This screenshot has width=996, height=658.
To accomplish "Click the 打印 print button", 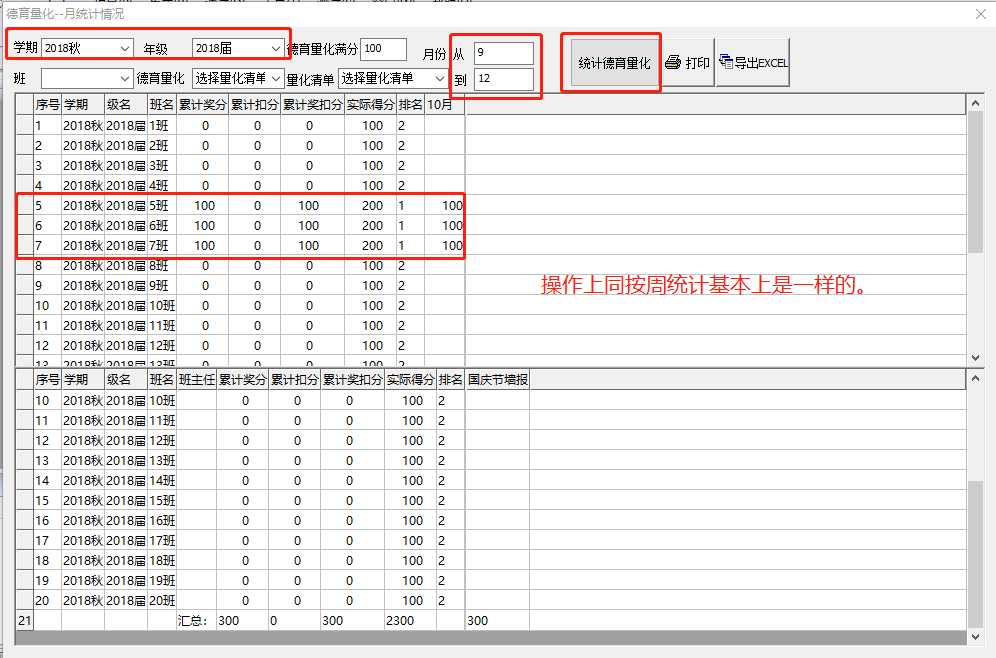I will coord(687,63).
